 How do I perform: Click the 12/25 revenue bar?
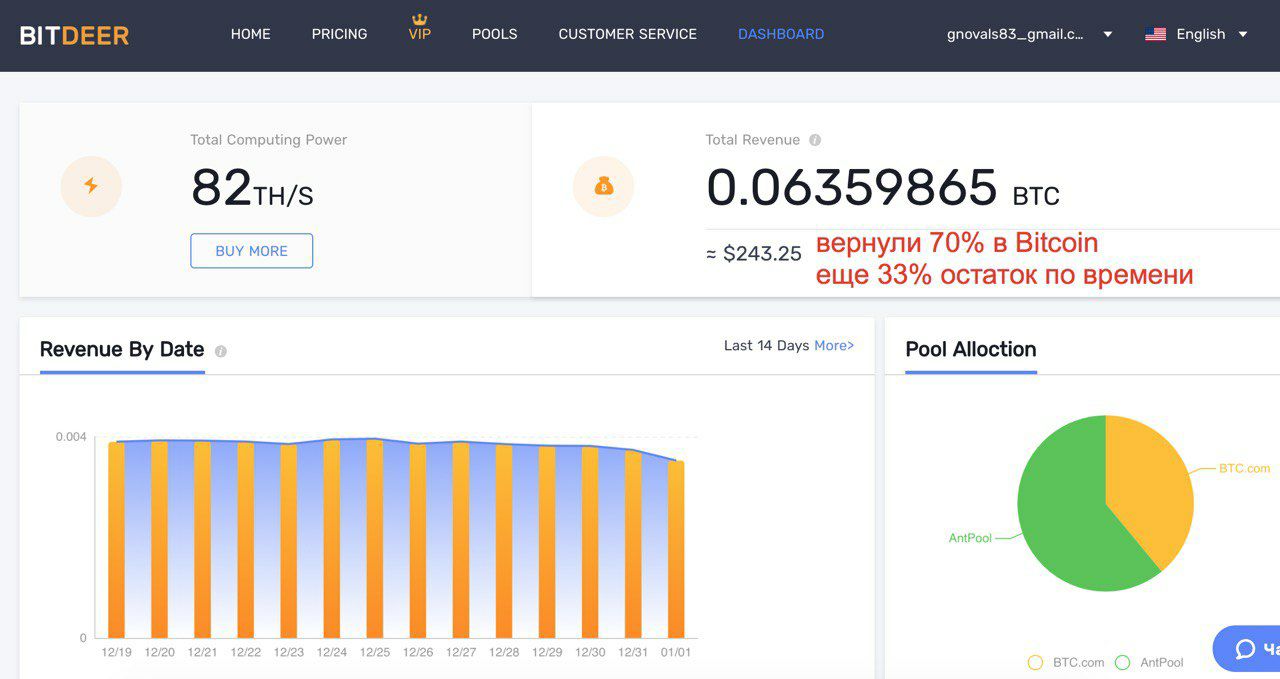(375, 539)
